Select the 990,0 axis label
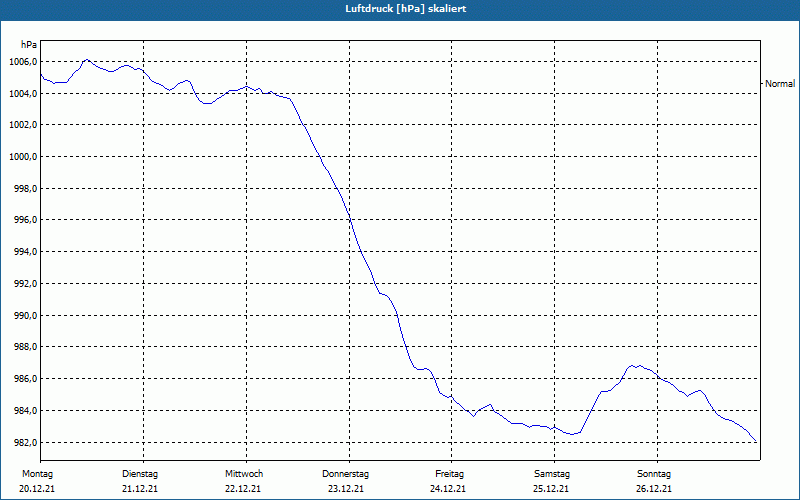The height and width of the screenshot is (500, 800). pyautogui.click(x=26, y=315)
